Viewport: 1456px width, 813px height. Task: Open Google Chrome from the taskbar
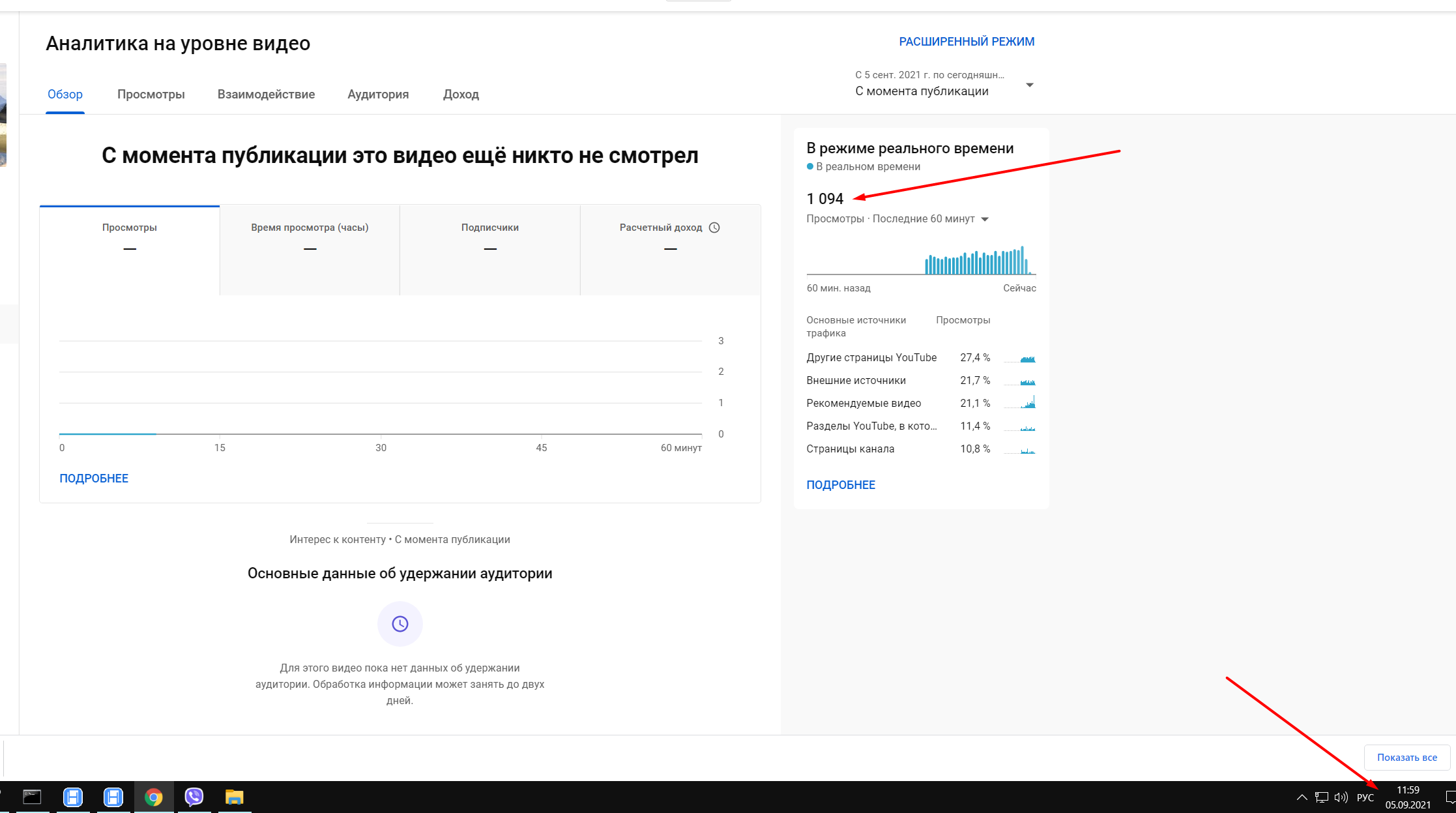pos(154,797)
